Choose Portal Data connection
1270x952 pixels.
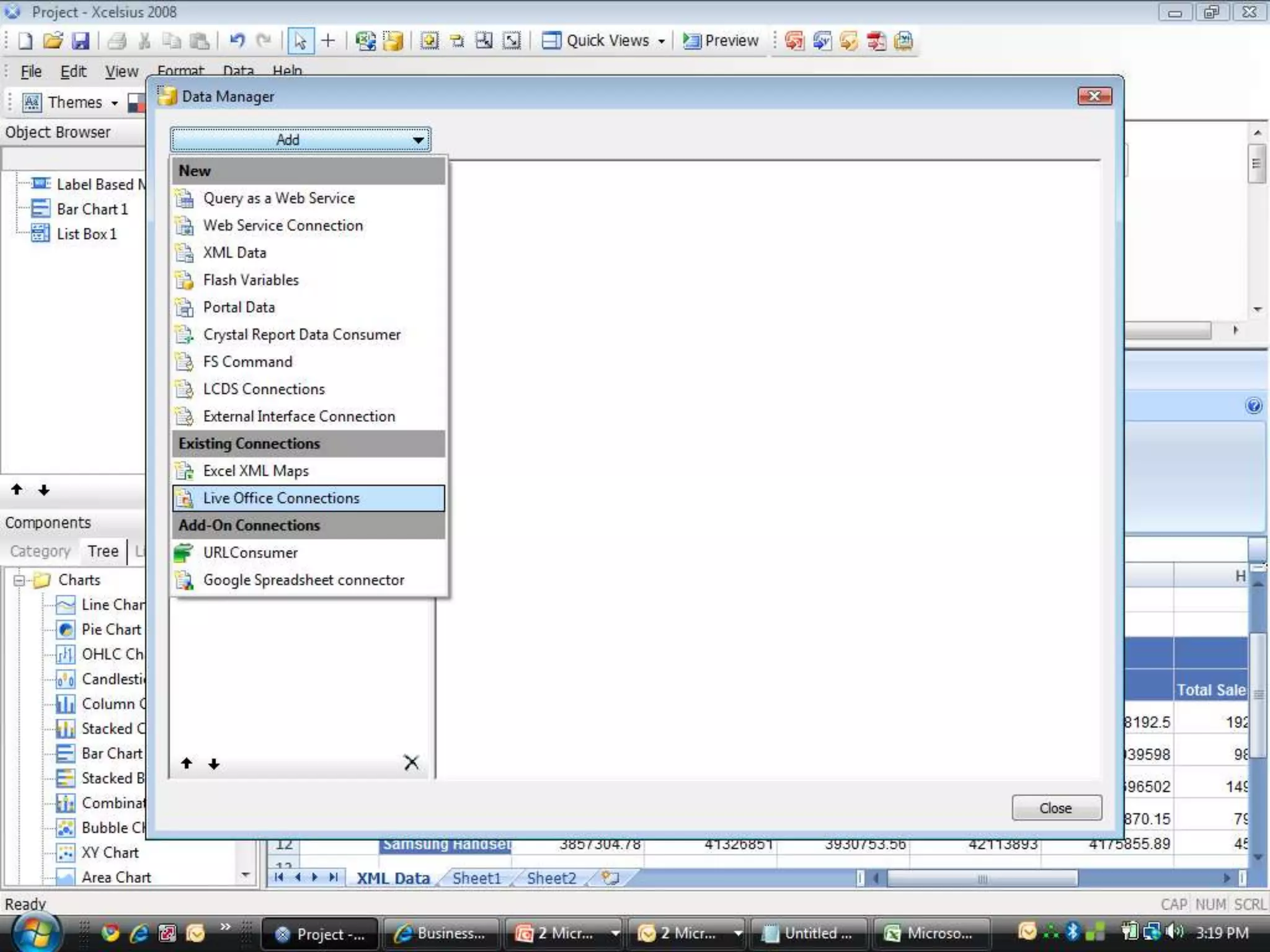point(309,307)
